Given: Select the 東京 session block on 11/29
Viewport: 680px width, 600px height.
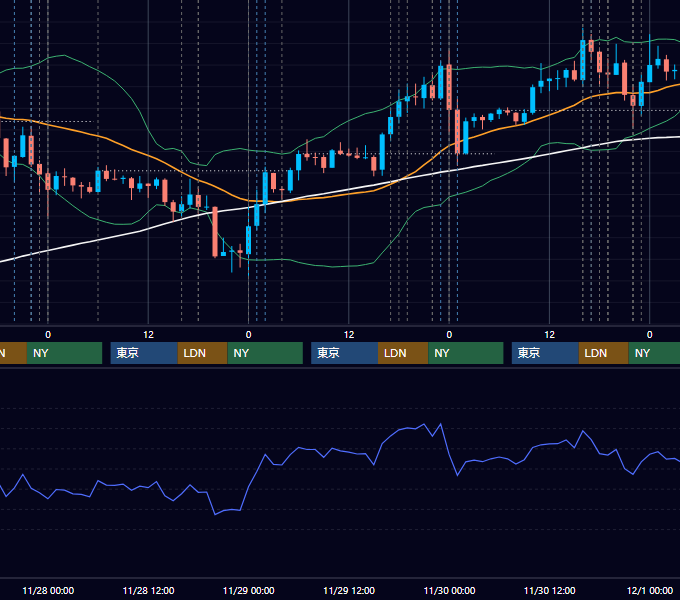Looking at the screenshot, I should point(345,353).
